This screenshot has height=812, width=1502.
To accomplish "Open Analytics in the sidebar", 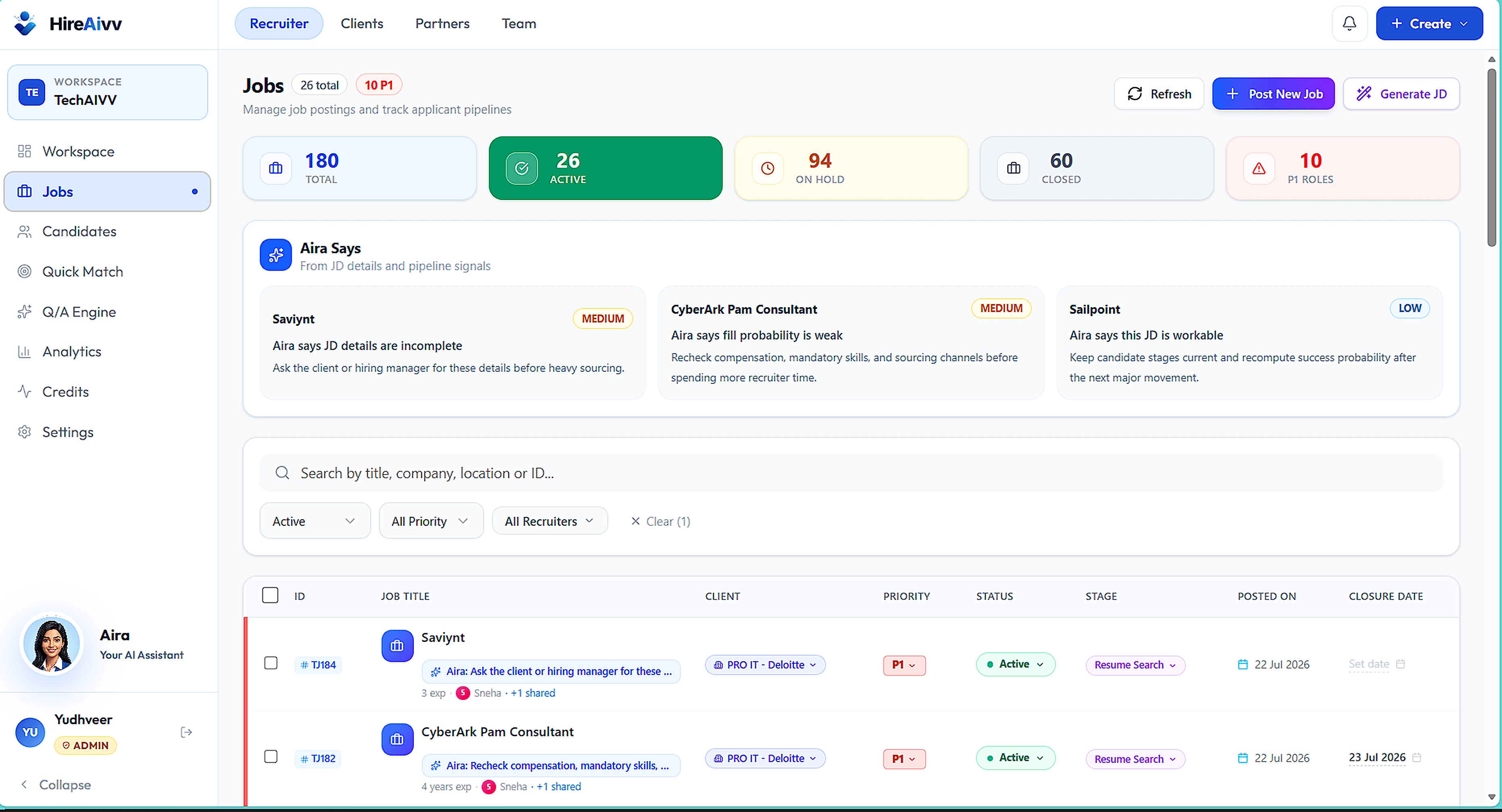I will coord(107,352).
